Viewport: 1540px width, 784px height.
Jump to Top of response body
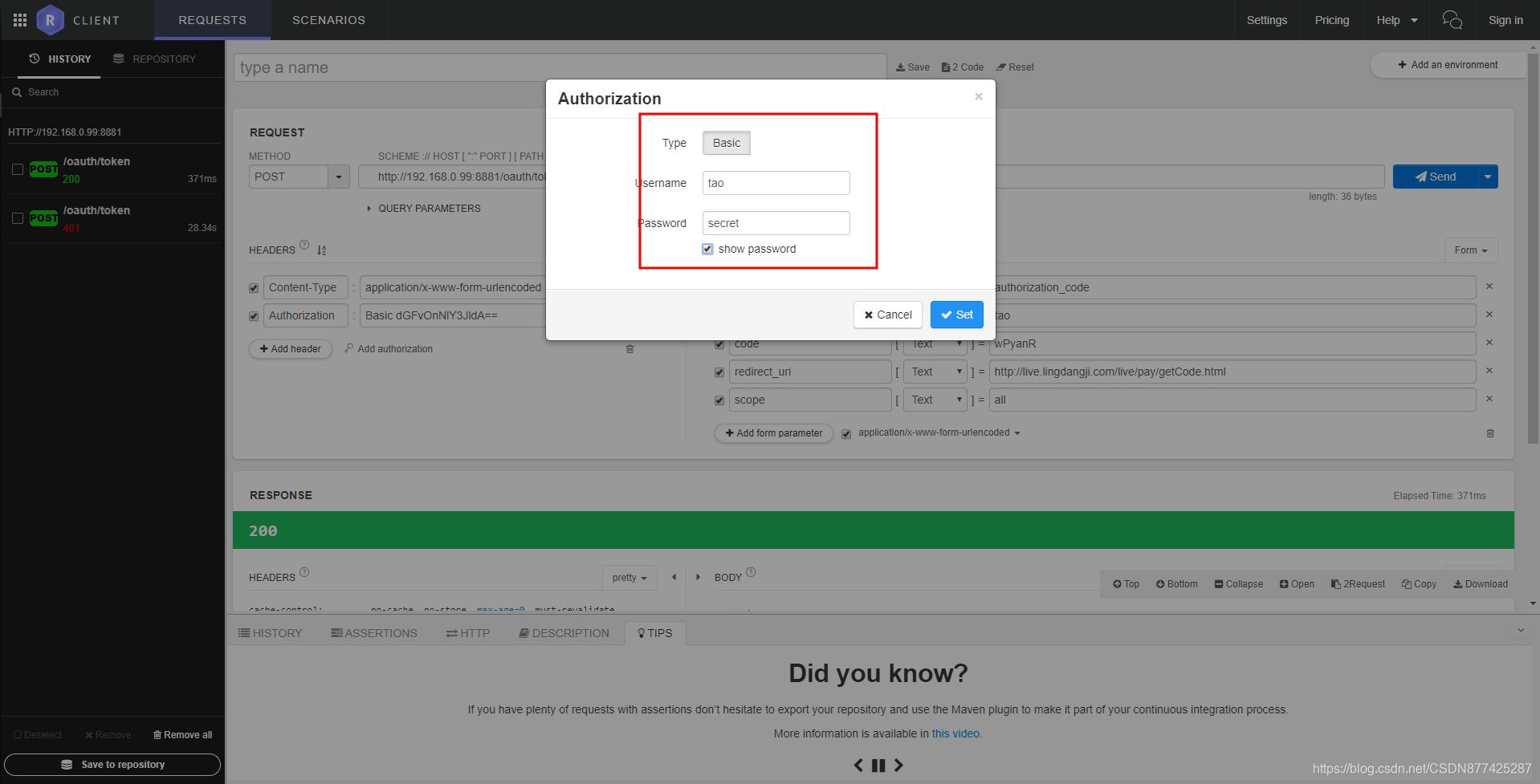[x=1126, y=584]
